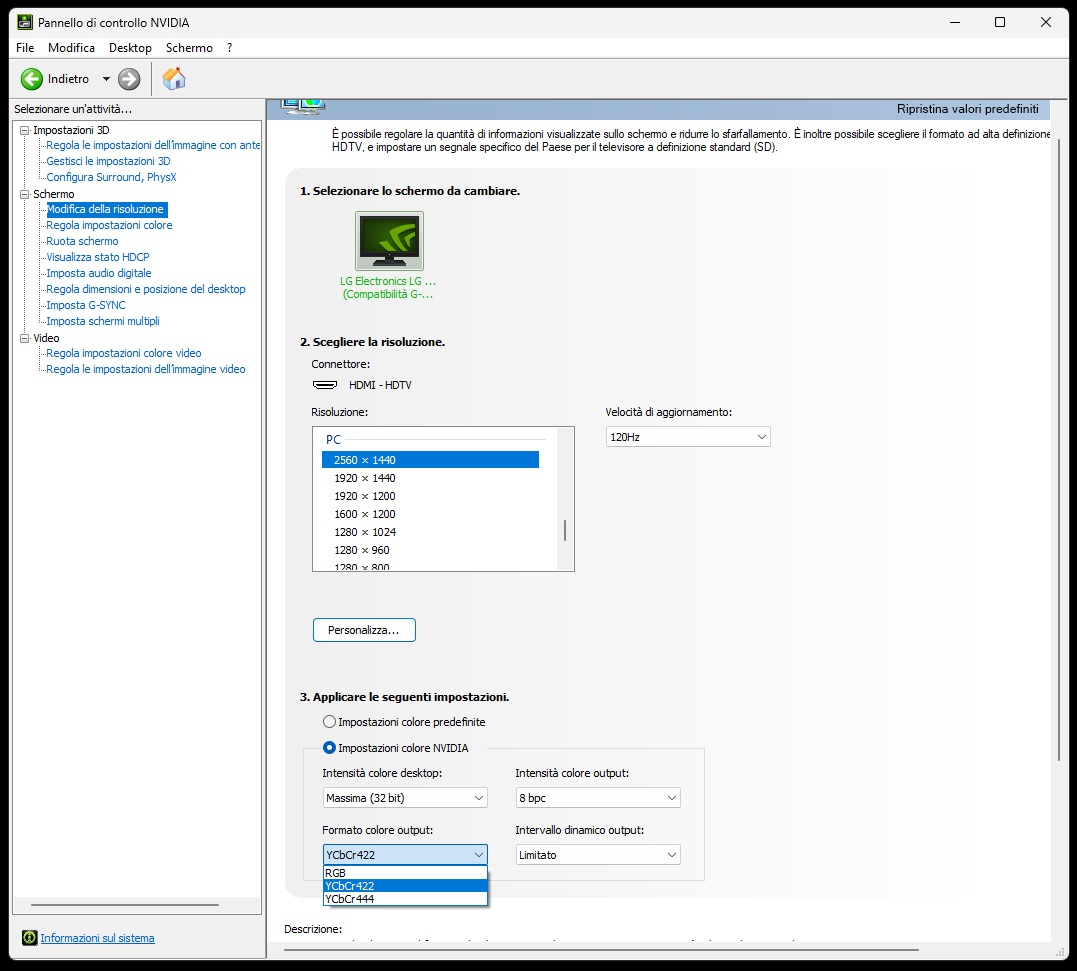Click the HDMI connector icon
The height and width of the screenshot is (971, 1077).
click(325, 385)
